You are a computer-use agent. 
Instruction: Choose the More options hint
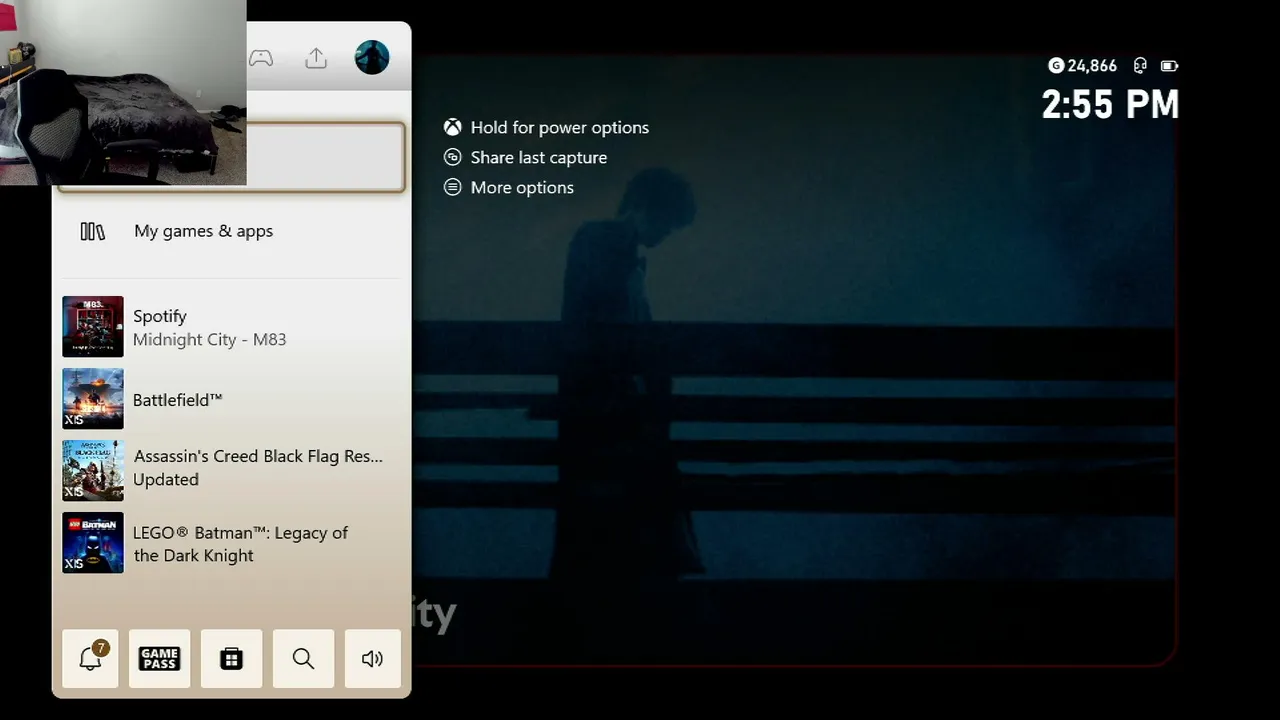point(509,188)
